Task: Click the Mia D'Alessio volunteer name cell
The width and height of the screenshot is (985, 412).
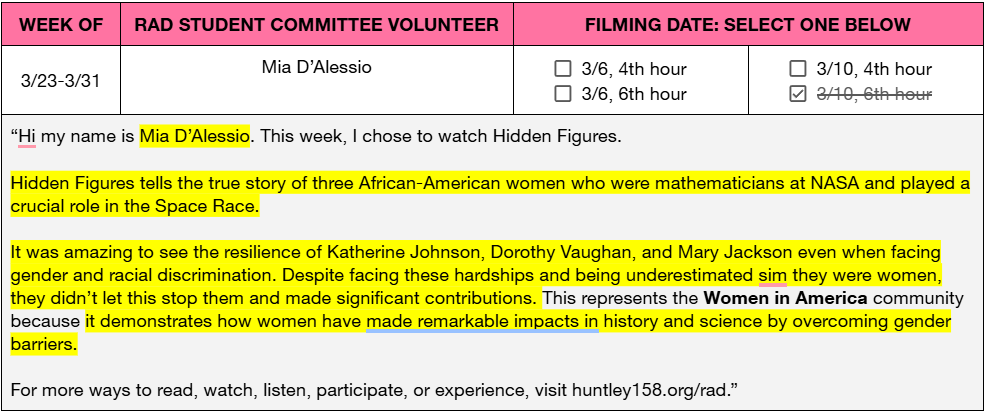Action: click(316, 68)
